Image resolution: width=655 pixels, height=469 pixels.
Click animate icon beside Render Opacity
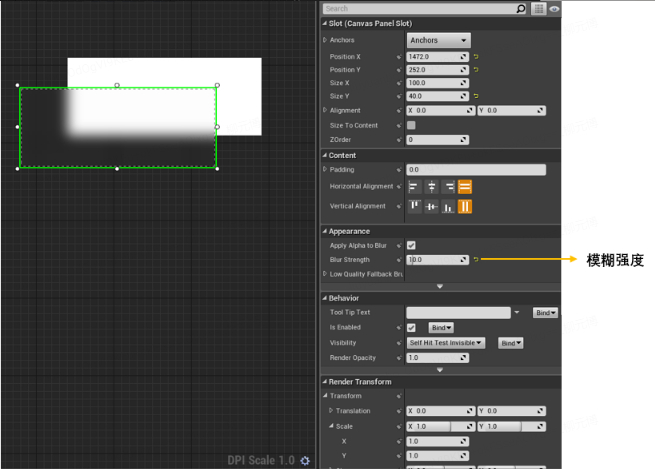click(x=399, y=358)
